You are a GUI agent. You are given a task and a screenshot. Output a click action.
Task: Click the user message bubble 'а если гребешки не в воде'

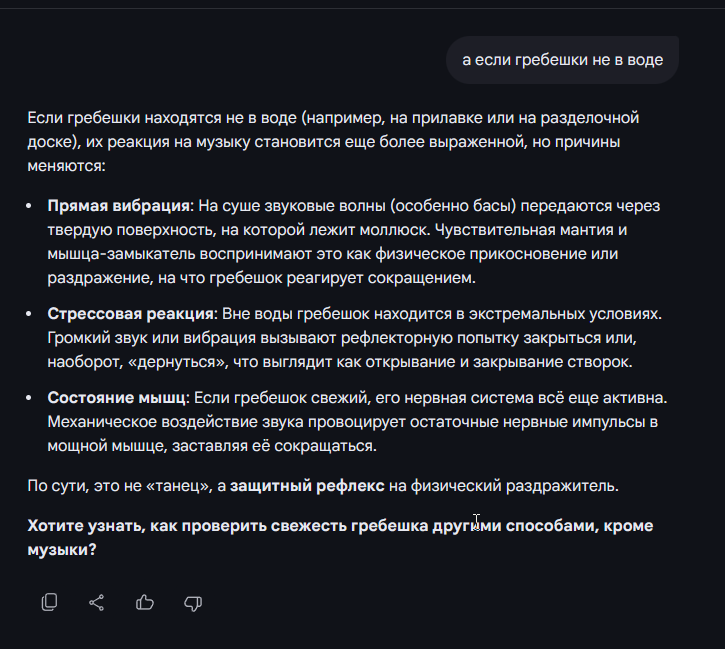[x=562, y=60]
